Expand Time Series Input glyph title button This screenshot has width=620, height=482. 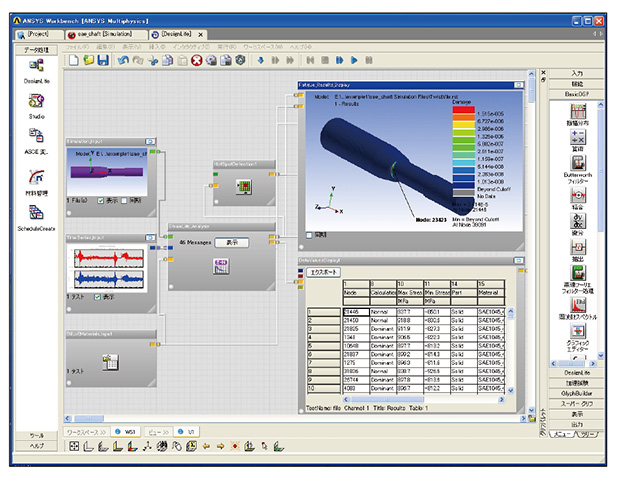150,238
